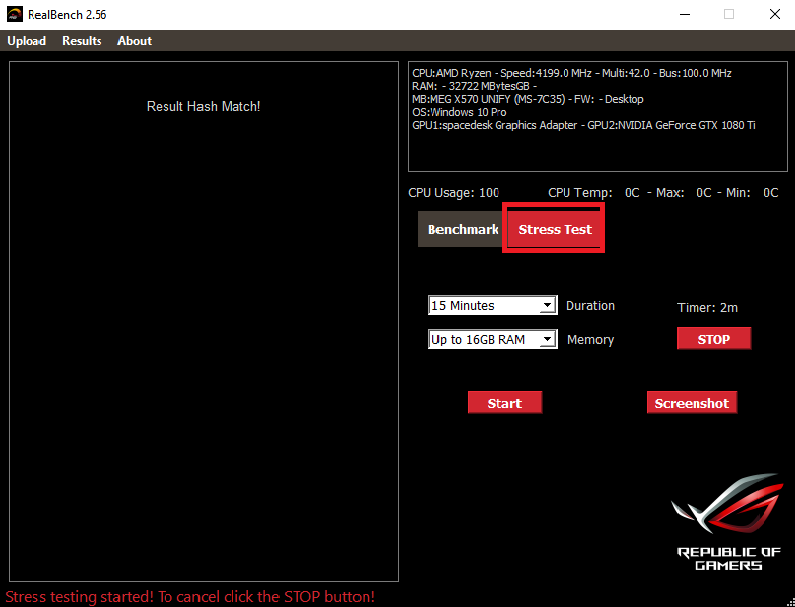Click the RAM 32722 MBytes info line
Screen dimensions: 795x607
(x=475, y=86)
